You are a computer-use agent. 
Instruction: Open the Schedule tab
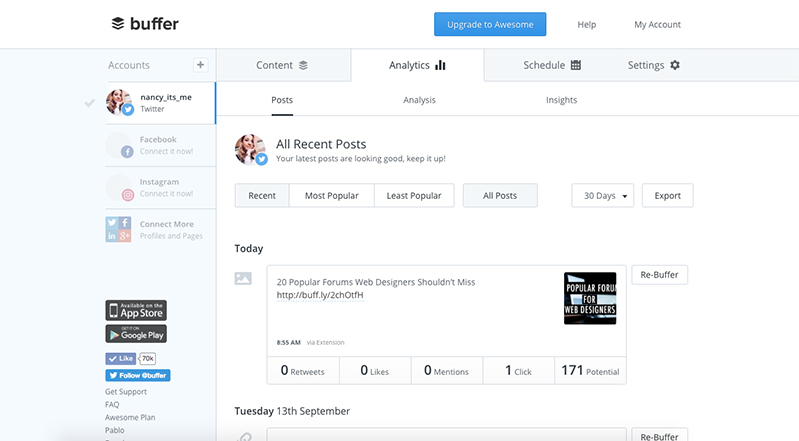[552, 65]
